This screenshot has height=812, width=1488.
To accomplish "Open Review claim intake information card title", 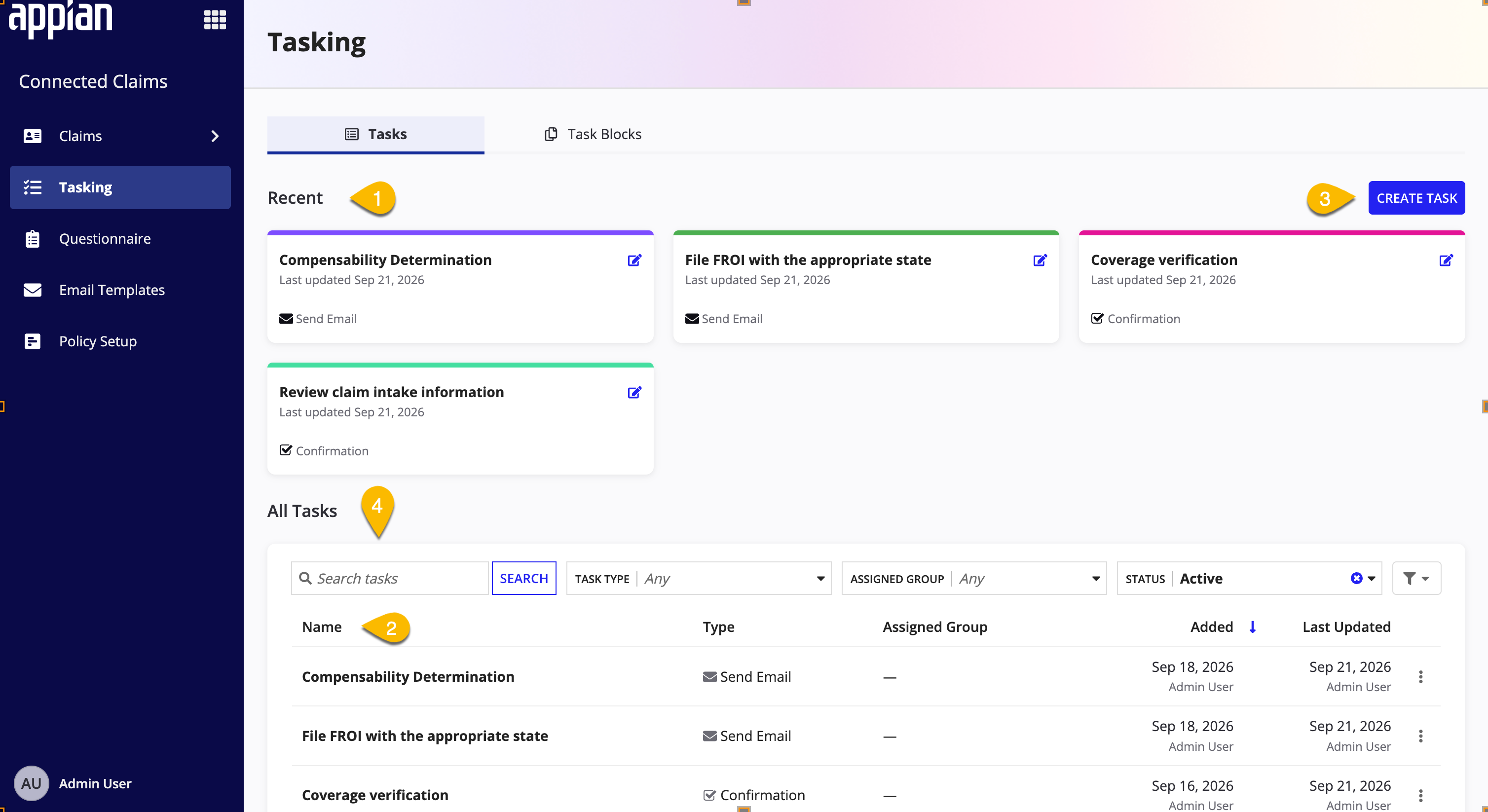I will coord(392,392).
